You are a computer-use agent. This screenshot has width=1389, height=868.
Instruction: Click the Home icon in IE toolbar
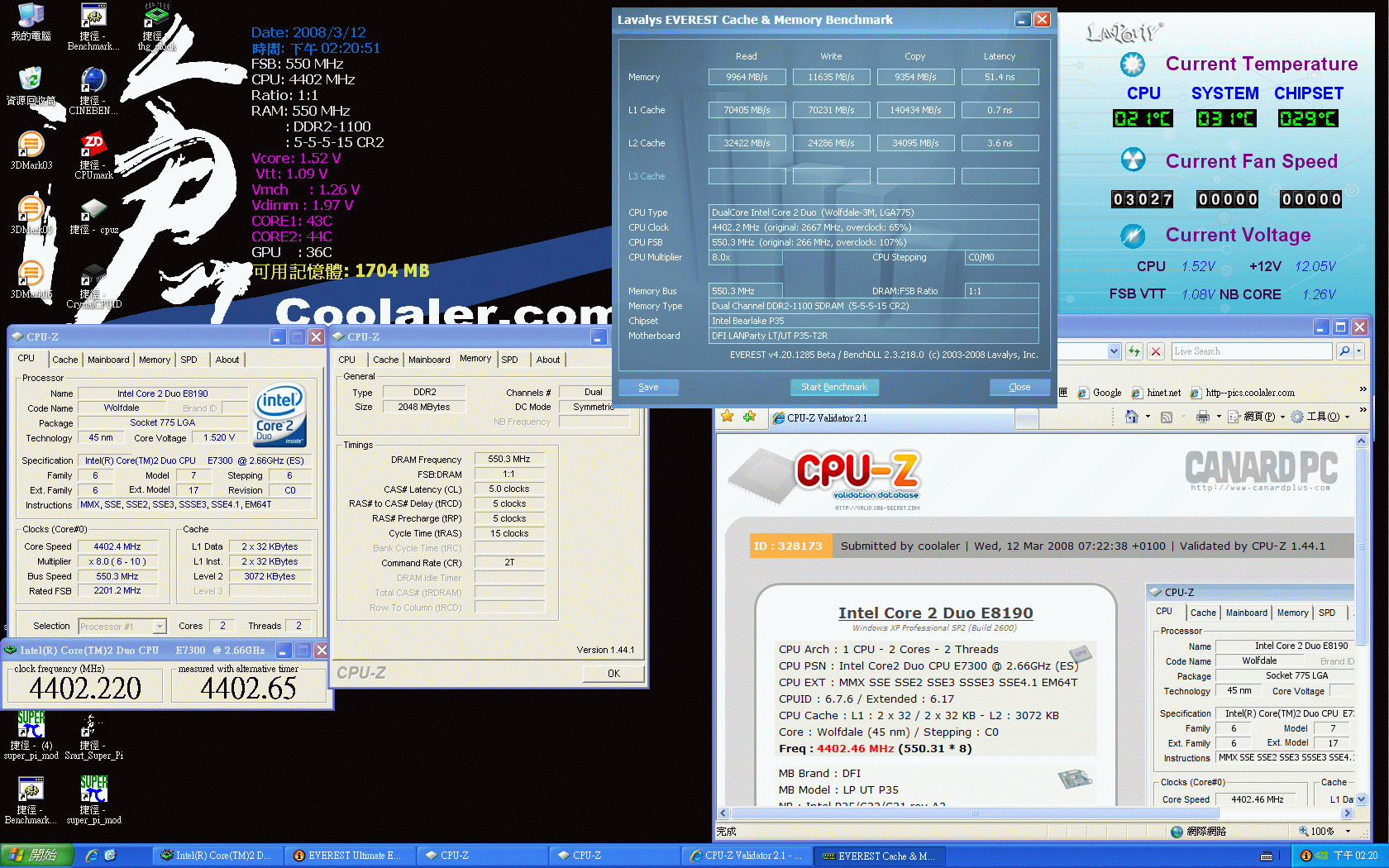(x=1132, y=417)
